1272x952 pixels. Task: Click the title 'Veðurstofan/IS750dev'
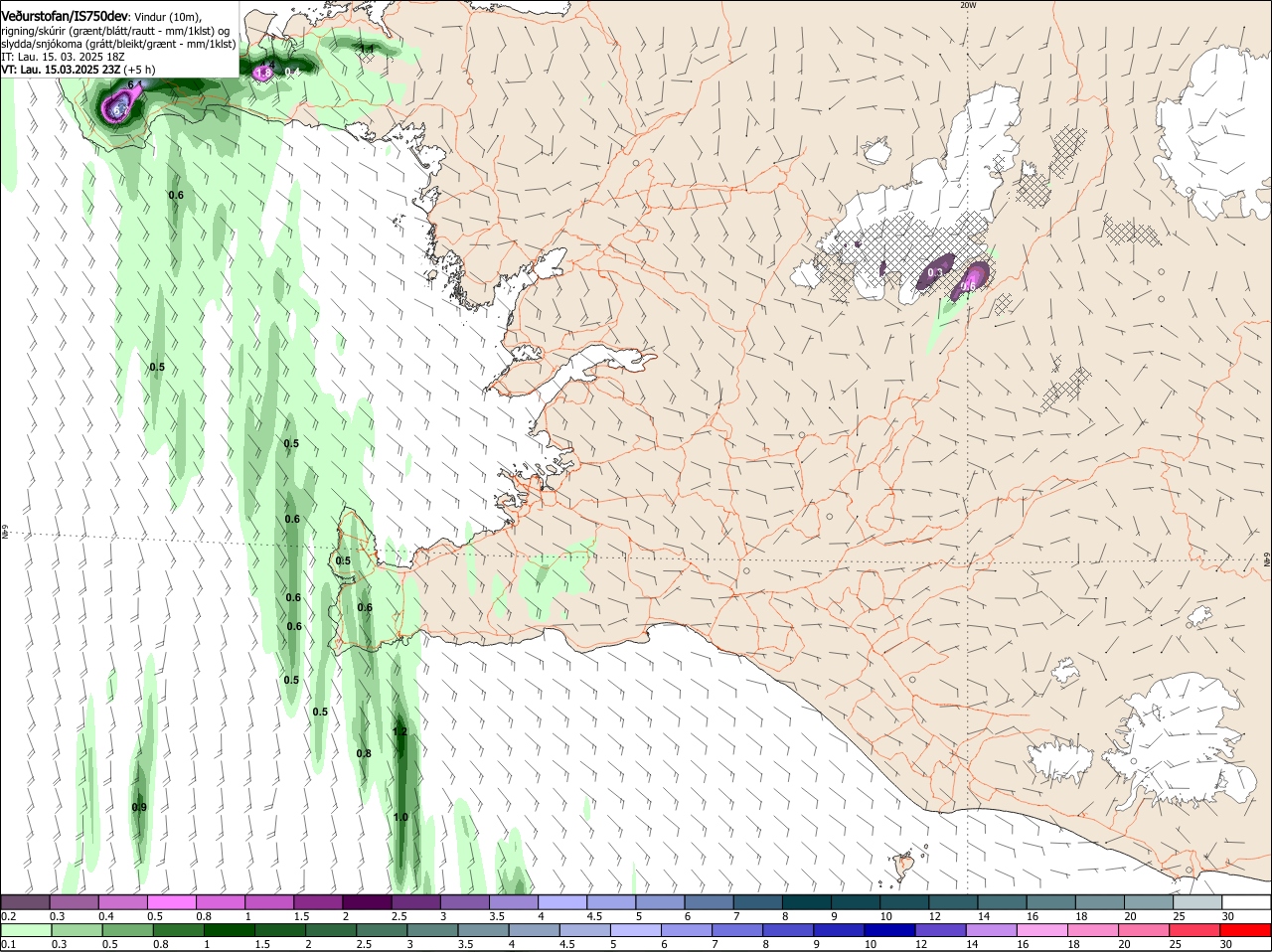pos(65,17)
